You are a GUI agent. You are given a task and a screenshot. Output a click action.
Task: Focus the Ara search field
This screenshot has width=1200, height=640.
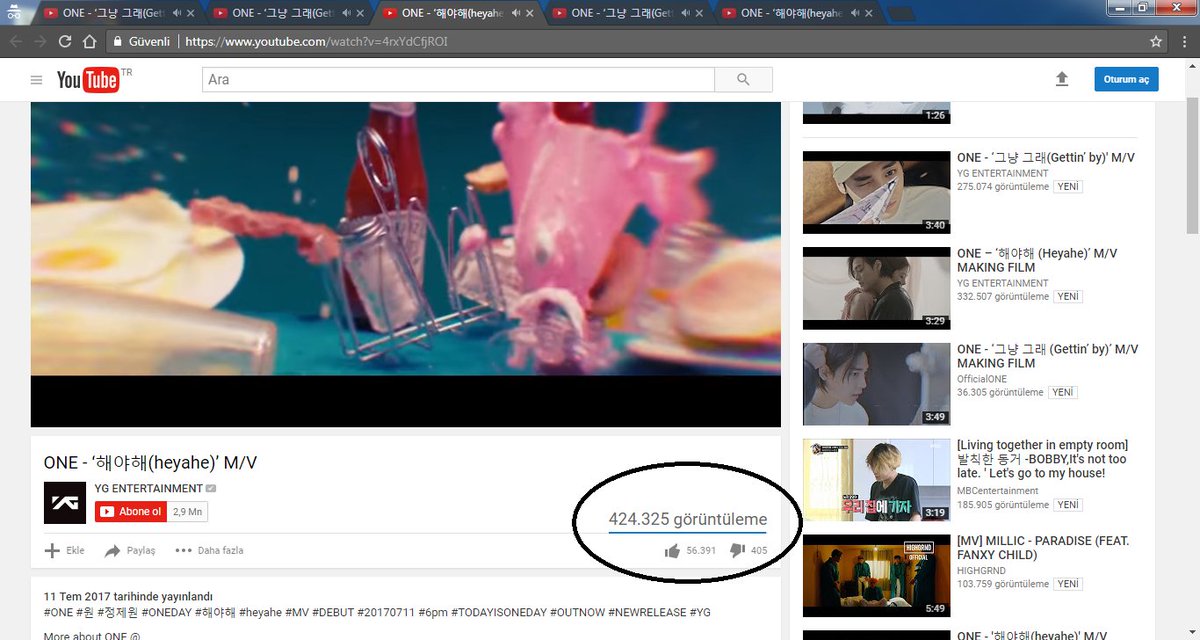(x=458, y=80)
